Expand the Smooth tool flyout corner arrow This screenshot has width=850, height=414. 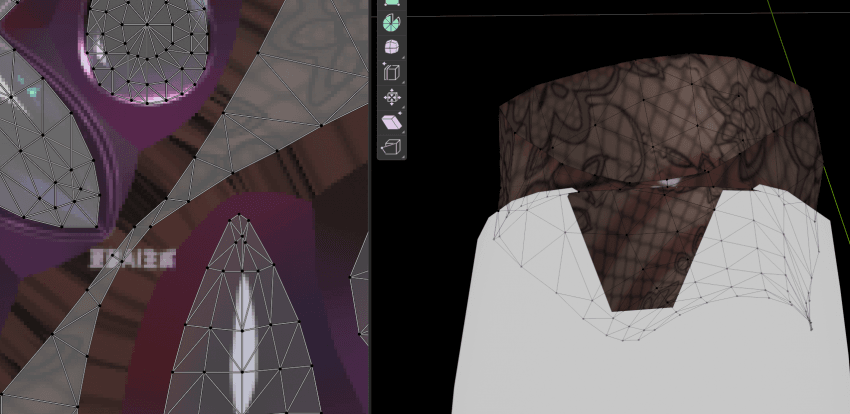[402, 57]
